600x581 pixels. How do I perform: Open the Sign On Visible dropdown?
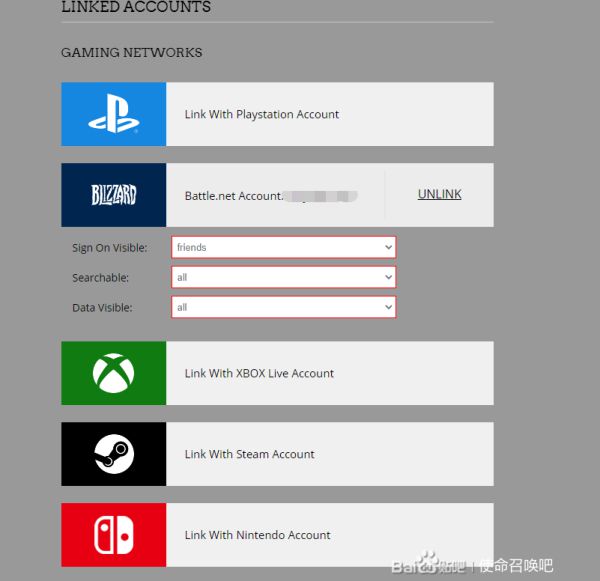coord(284,247)
